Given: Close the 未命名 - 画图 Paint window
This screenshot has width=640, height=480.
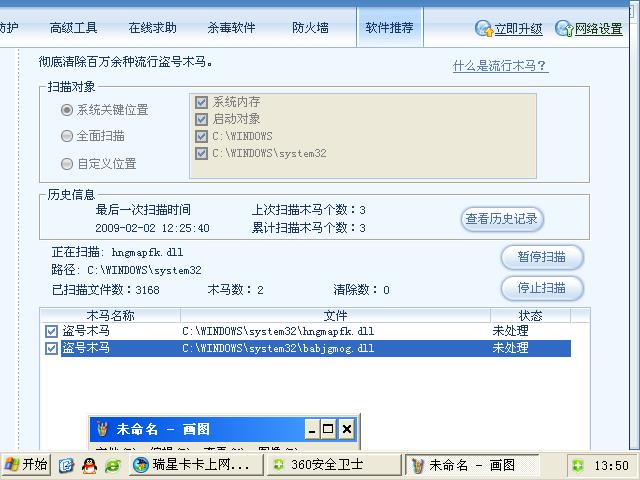Looking at the screenshot, I should click(x=347, y=429).
